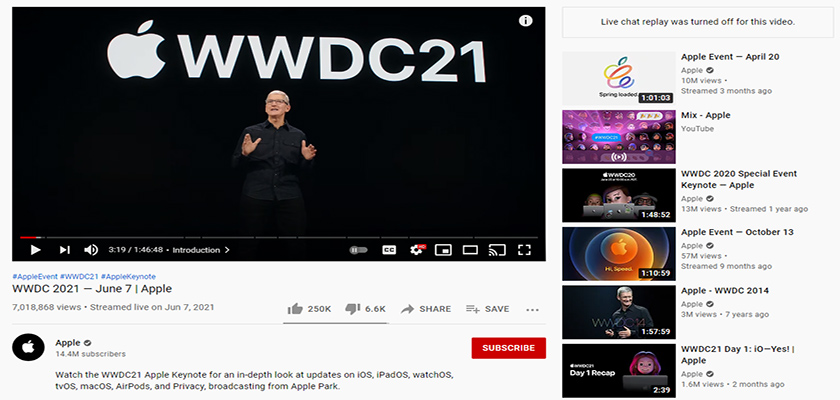Skip to the next video
The height and width of the screenshot is (400, 840).
click(64, 250)
